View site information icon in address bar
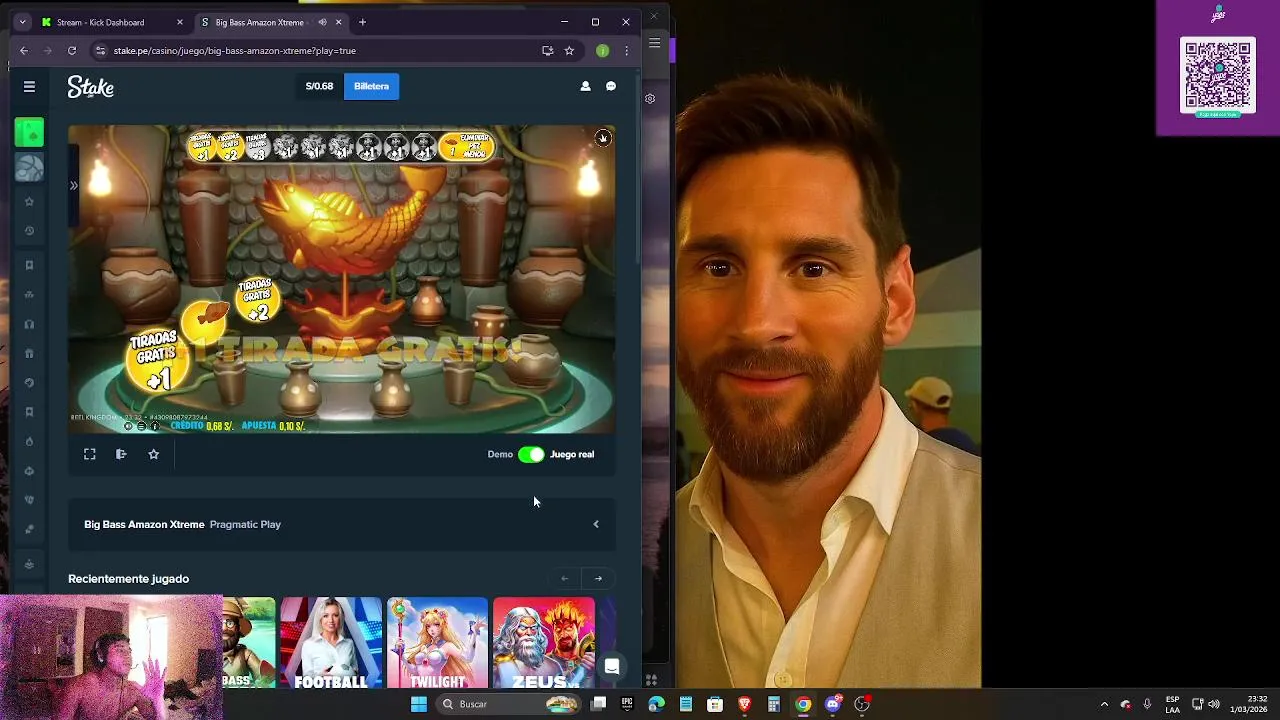1280x720 pixels. pos(100,50)
